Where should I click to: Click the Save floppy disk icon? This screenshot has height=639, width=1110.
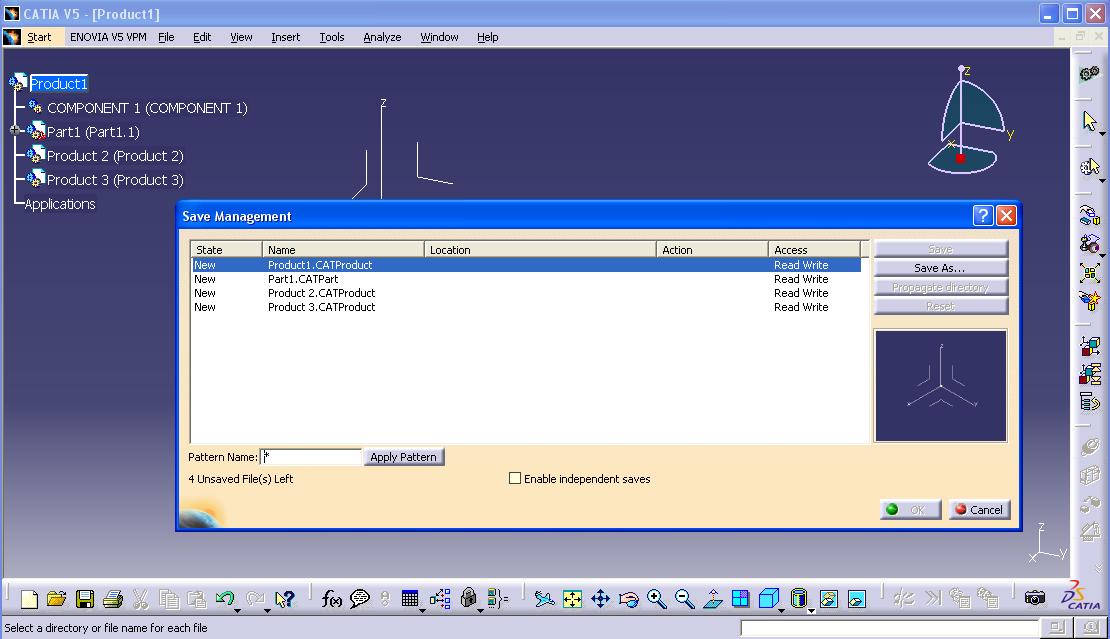pyautogui.click(x=85, y=599)
